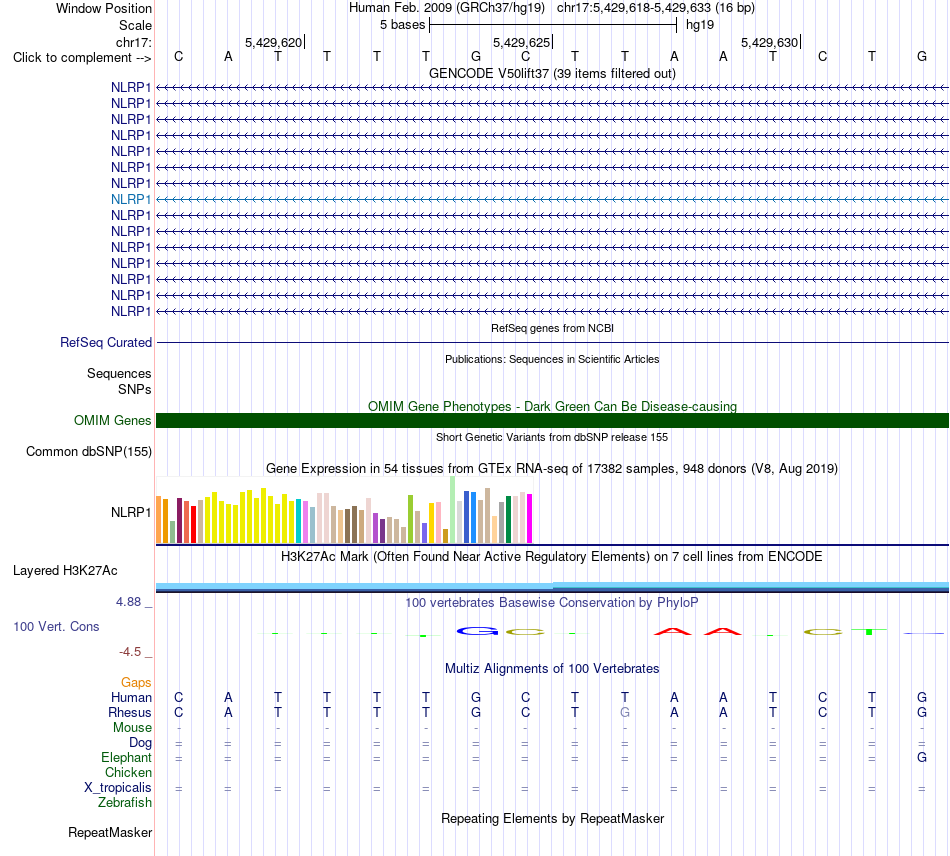Click the 'Scale' track label
Viewport: 950px width, 856px height.
pyautogui.click(x=135, y=25)
